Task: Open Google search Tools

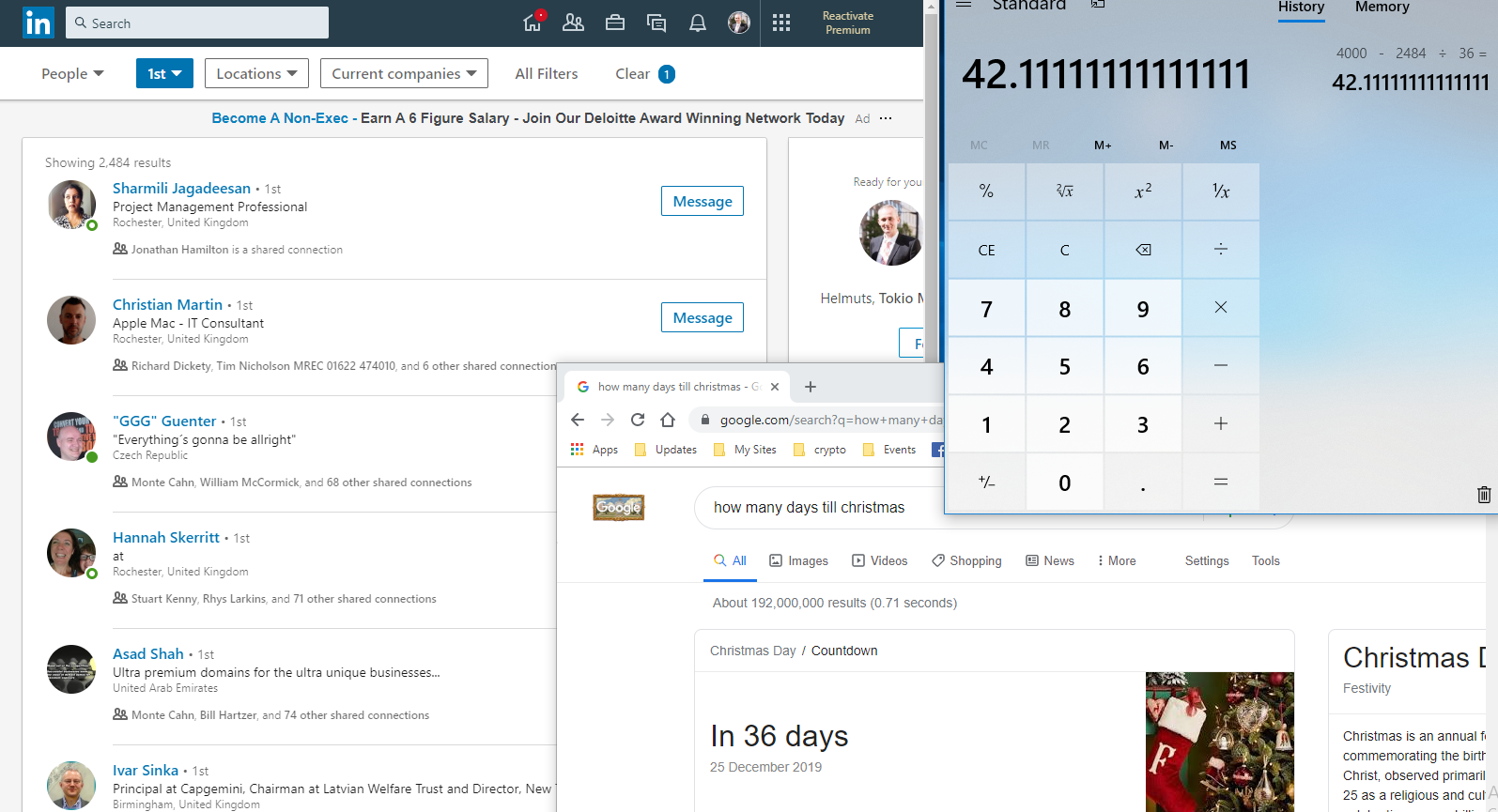Action: point(1266,561)
